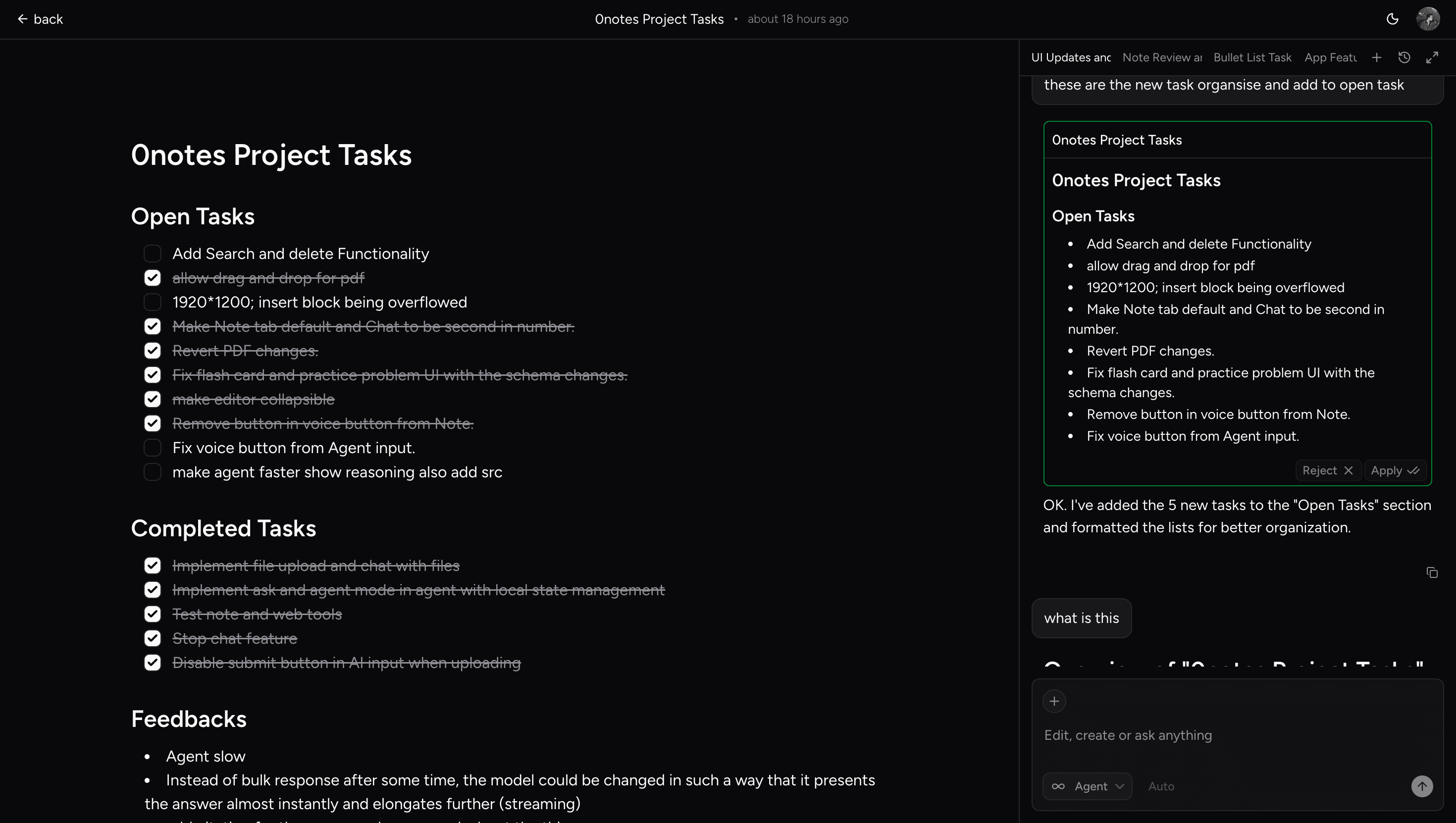Viewport: 1456px width, 823px height.
Task: Open the Auto model selector
Action: (1161, 786)
